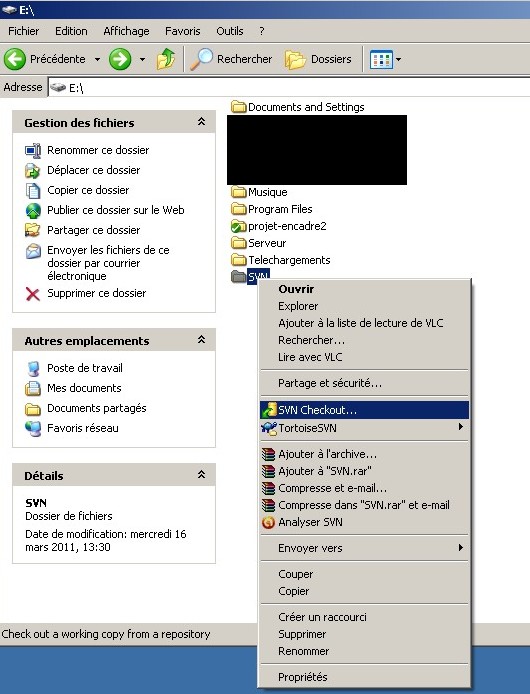530x694 pixels.
Task: Go up one folder level icon
Action: [x=166, y=59]
